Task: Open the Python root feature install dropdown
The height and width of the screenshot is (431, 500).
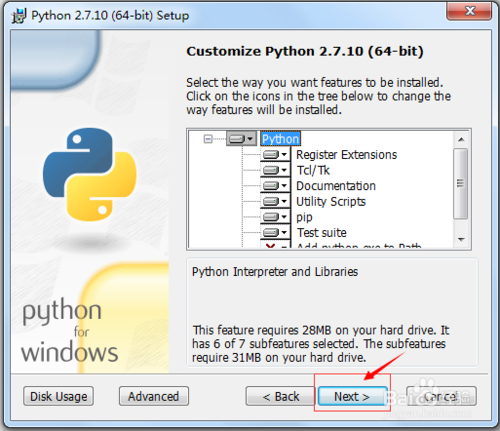Action: pos(242,138)
